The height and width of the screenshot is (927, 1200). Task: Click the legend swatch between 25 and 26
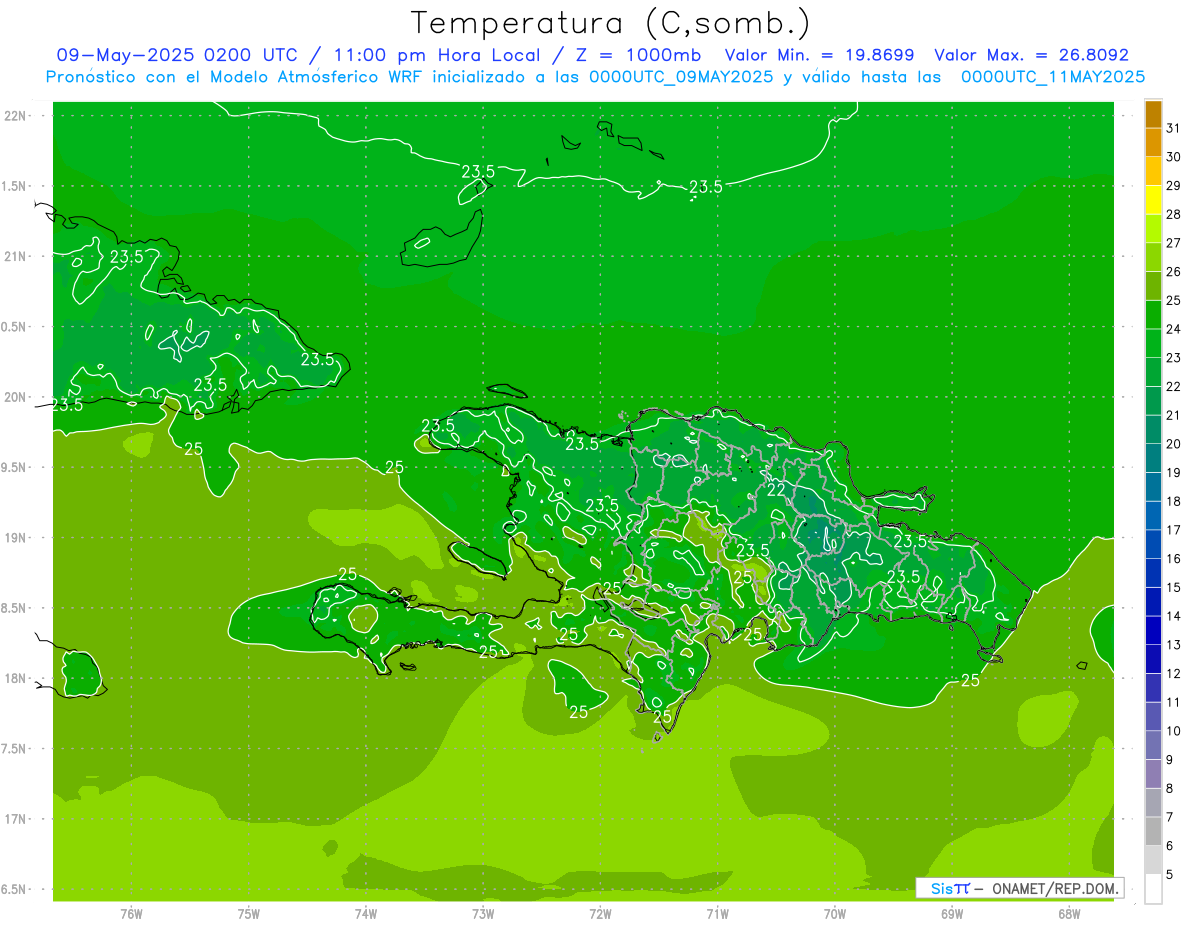(1153, 287)
